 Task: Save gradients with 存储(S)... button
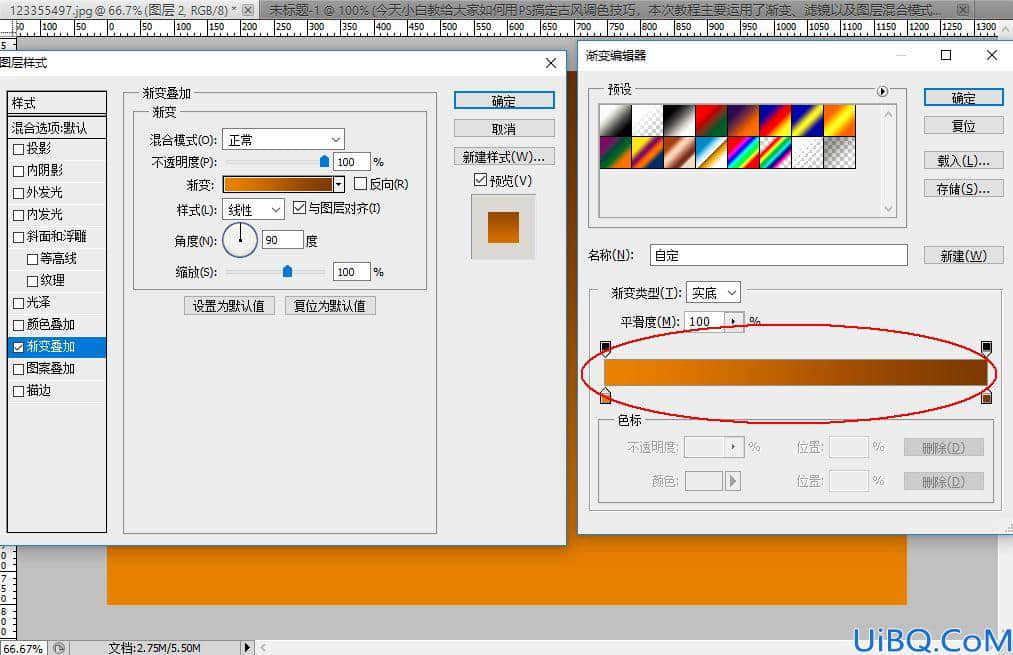coord(963,189)
